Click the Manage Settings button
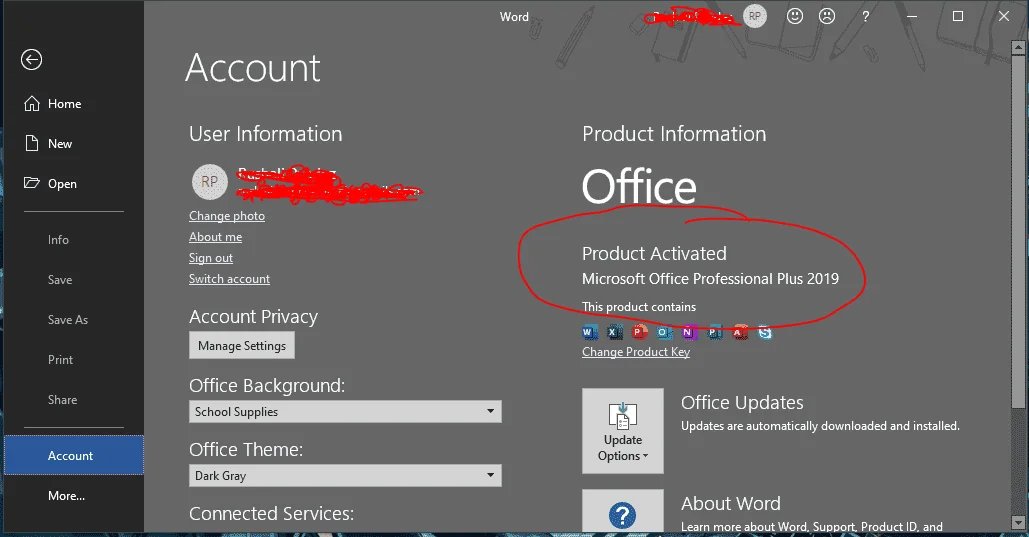 point(242,345)
